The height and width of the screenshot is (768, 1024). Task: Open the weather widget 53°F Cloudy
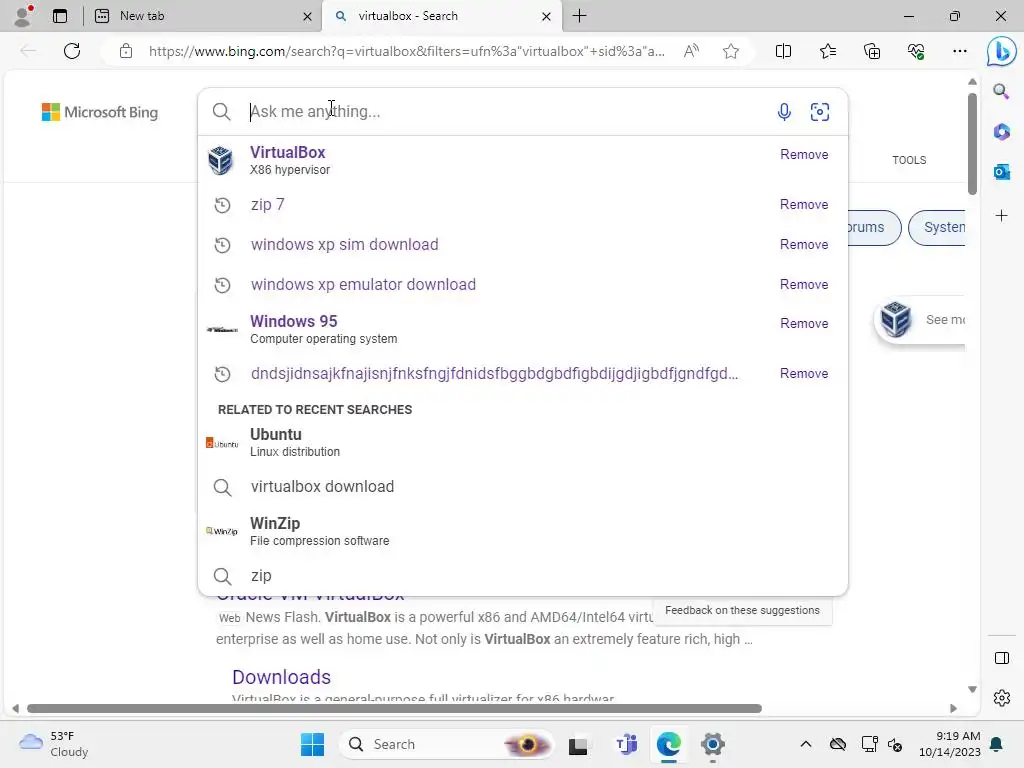tap(54, 744)
